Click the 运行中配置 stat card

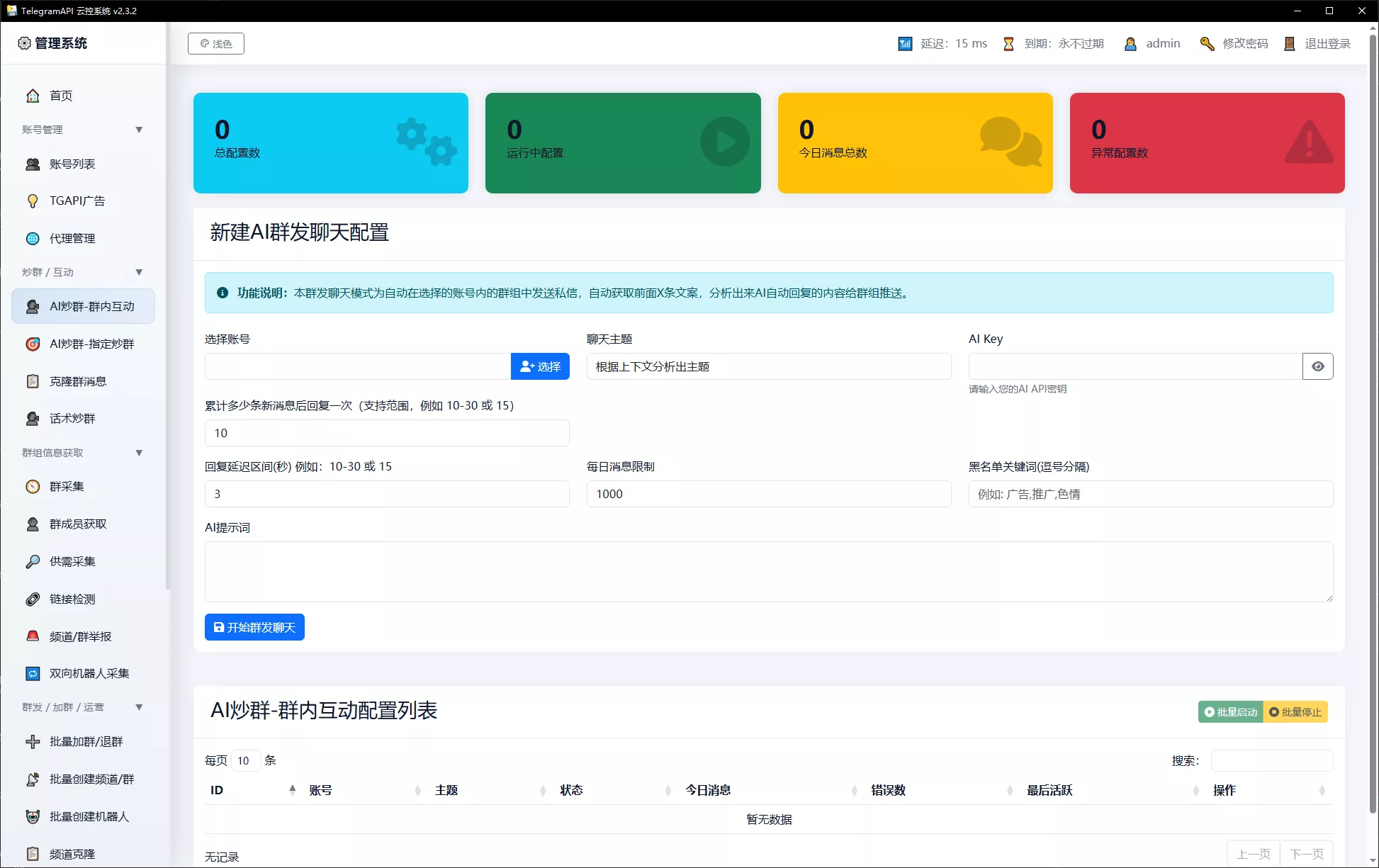point(623,143)
